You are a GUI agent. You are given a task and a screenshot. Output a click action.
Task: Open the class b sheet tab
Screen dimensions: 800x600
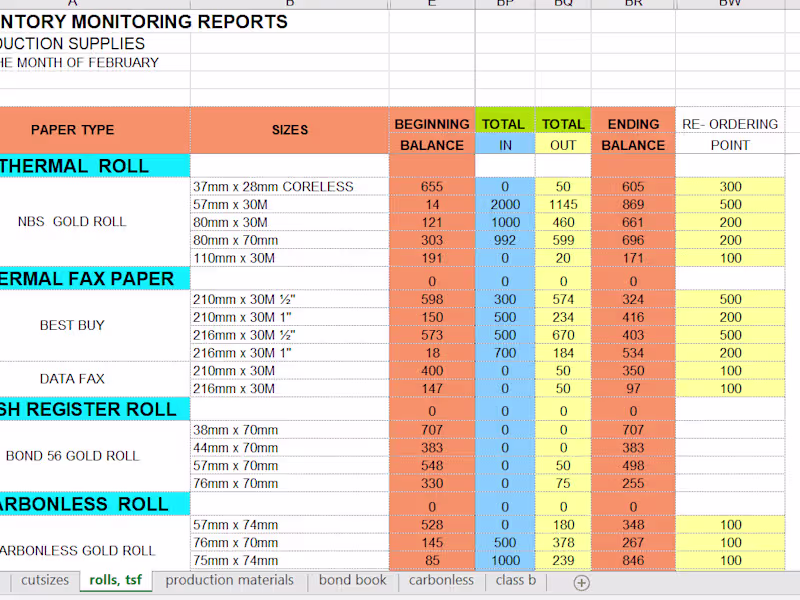point(515,580)
